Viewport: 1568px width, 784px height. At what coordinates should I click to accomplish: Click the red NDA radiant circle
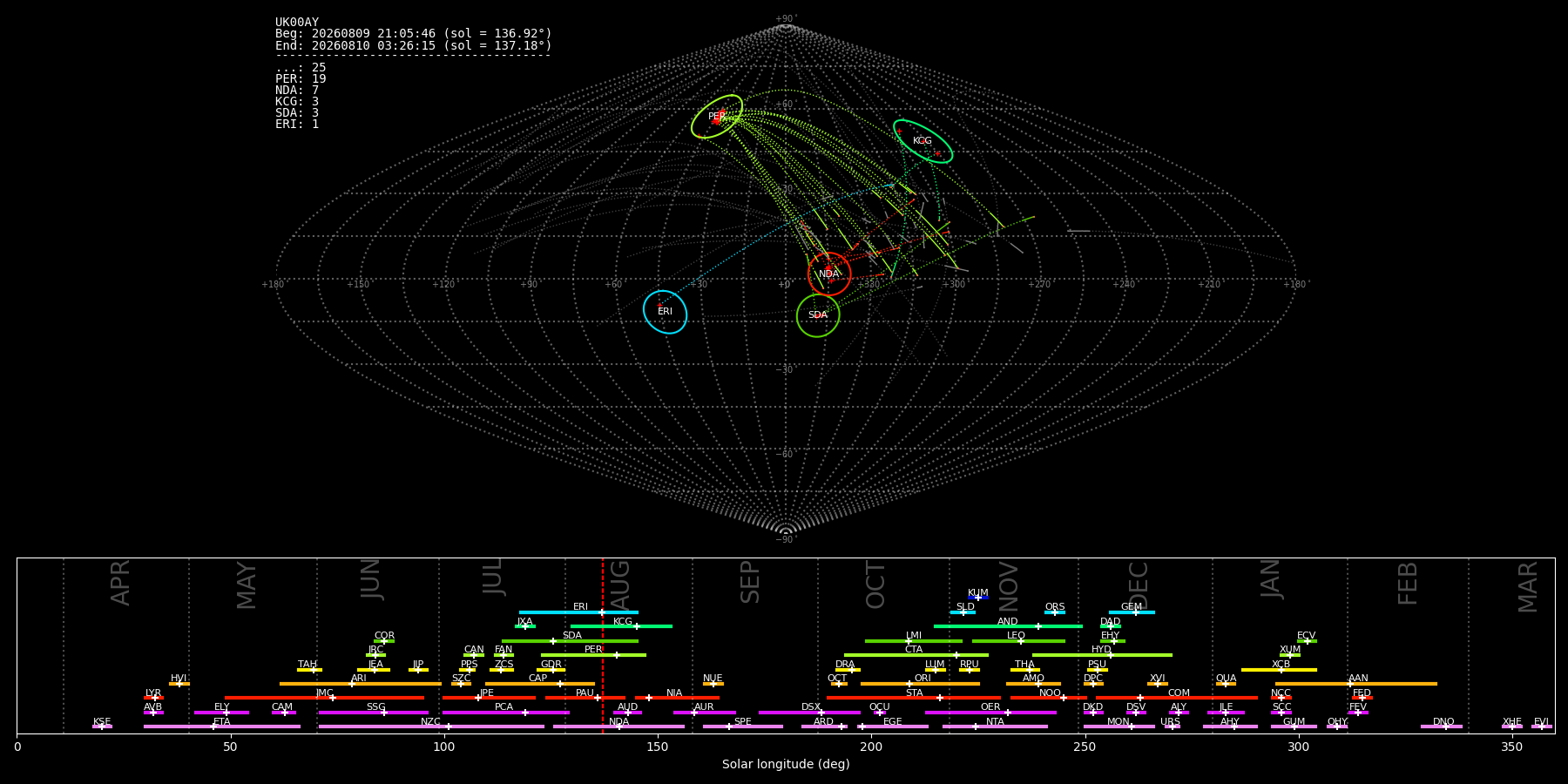point(829,274)
